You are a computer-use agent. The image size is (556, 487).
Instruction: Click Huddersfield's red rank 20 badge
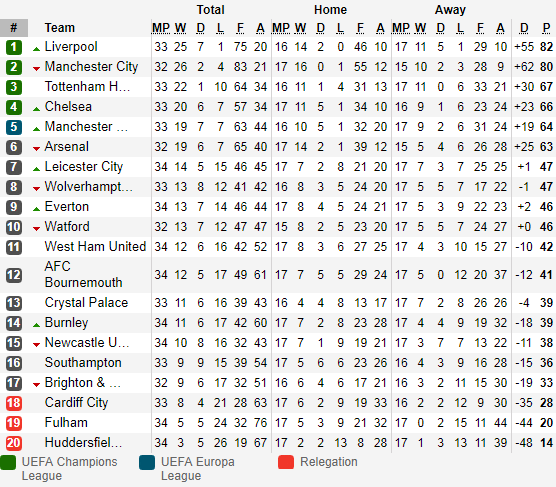[x=14, y=443]
